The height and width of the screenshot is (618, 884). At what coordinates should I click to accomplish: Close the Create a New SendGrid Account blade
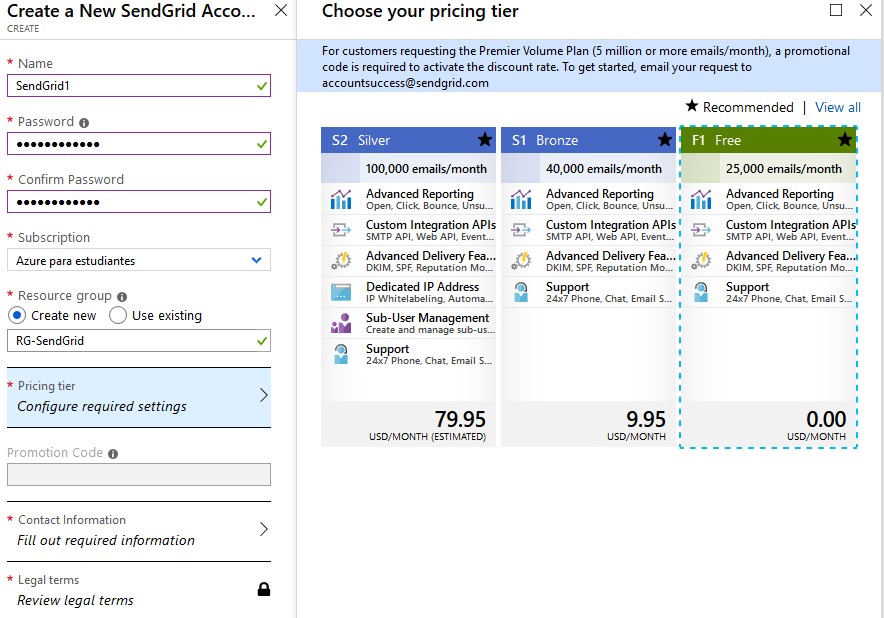(x=281, y=11)
